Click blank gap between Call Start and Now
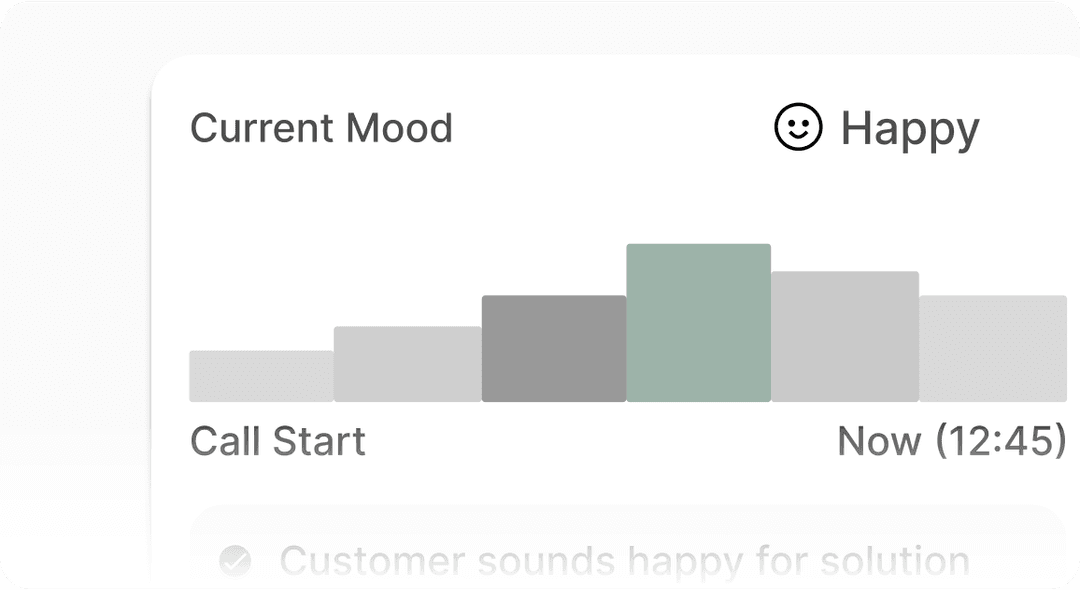This screenshot has width=1080, height=590. (600, 441)
